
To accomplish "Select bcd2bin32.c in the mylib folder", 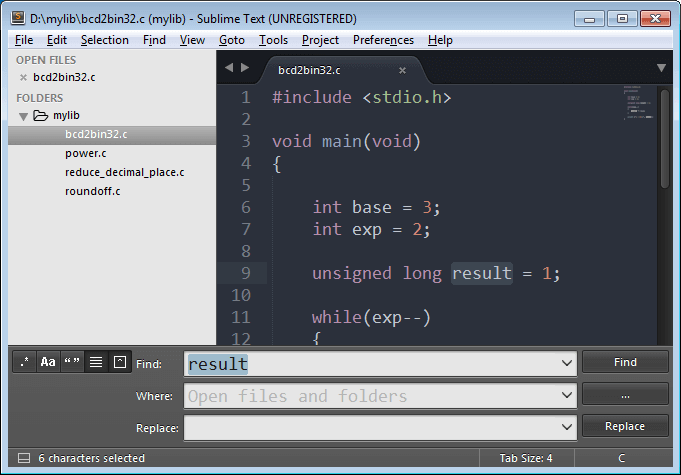I will pyautogui.click(x=112, y=135).
